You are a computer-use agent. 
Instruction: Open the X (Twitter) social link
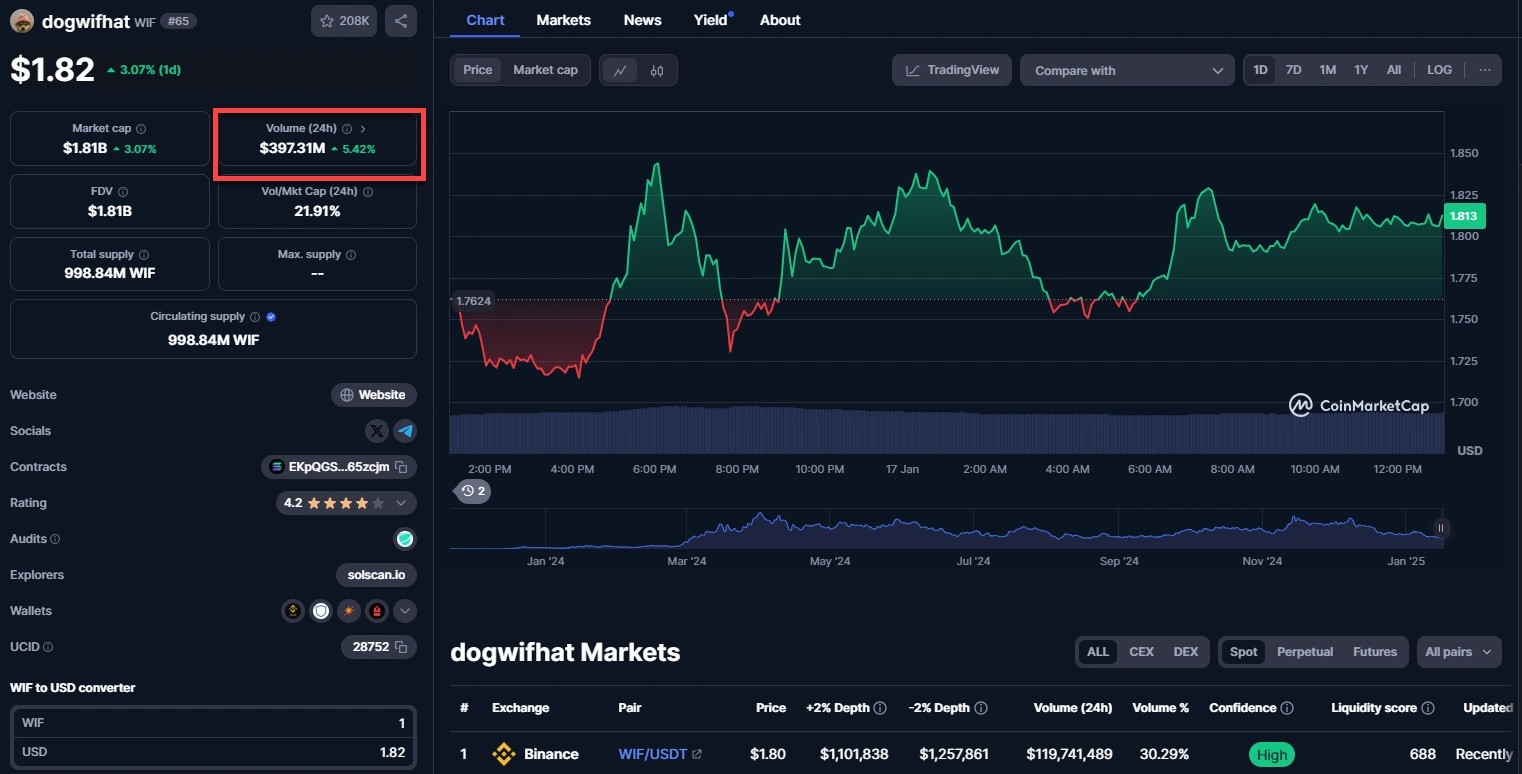377,431
